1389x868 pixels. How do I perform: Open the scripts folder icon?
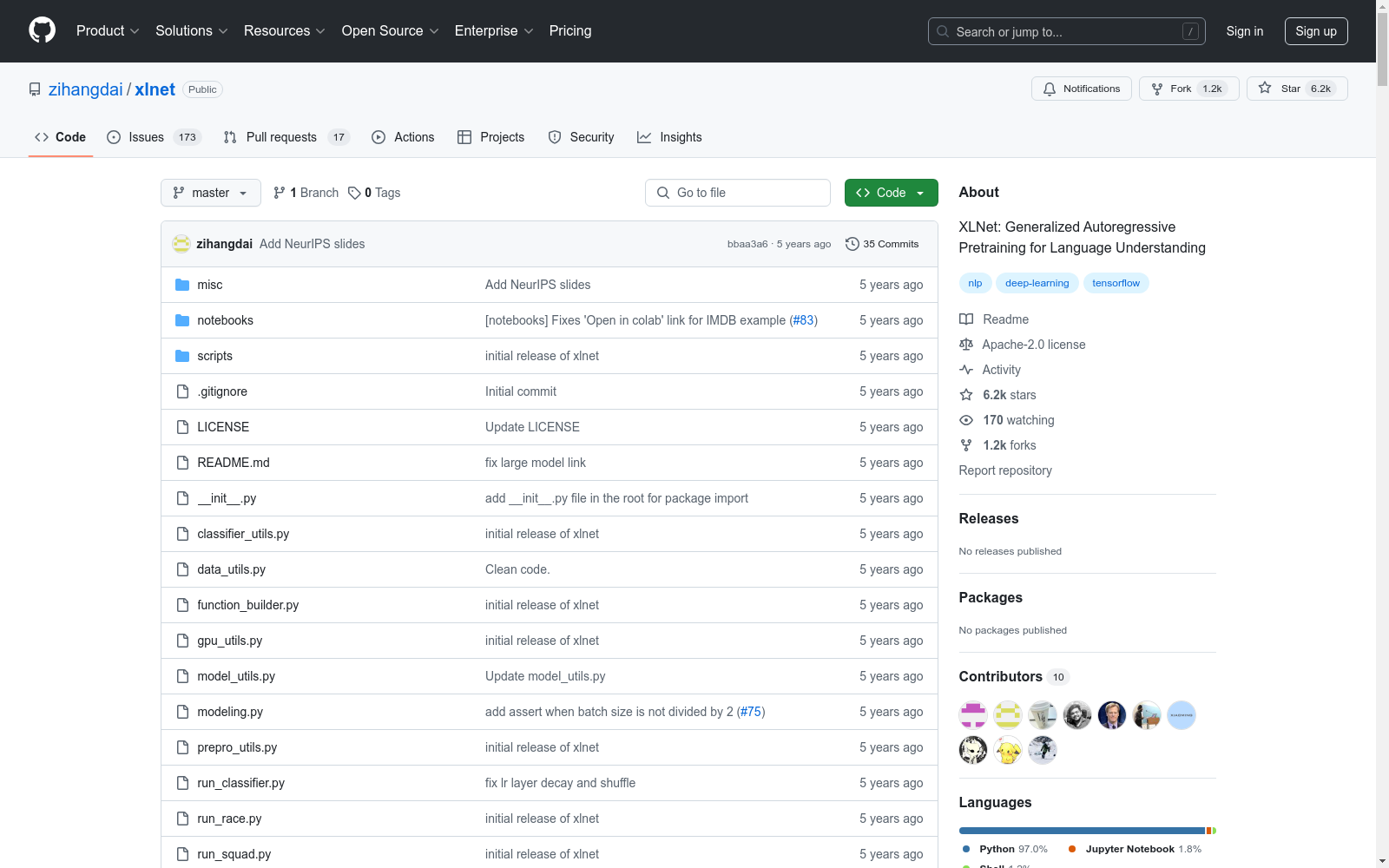tap(182, 356)
